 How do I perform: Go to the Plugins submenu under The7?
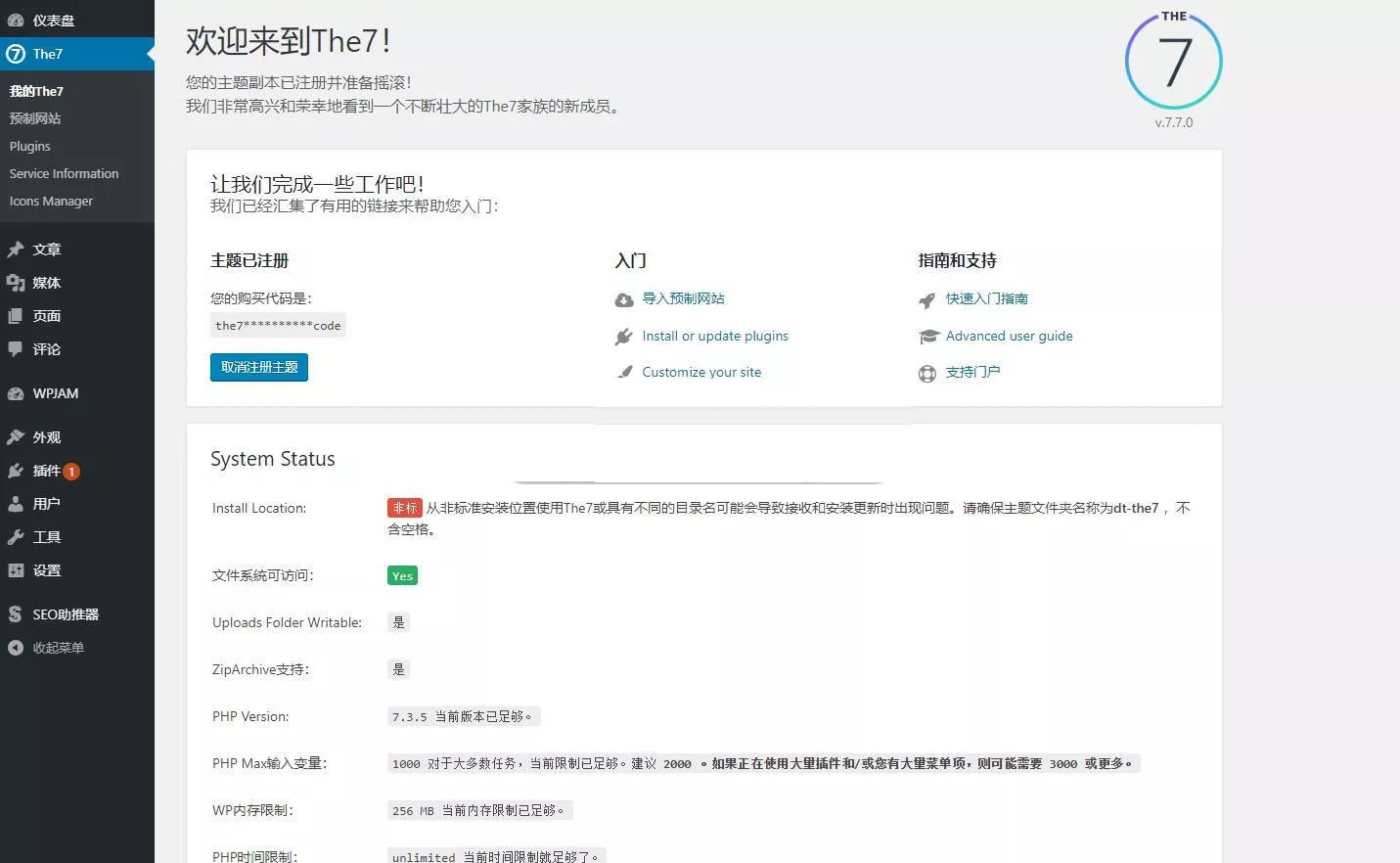[x=30, y=146]
